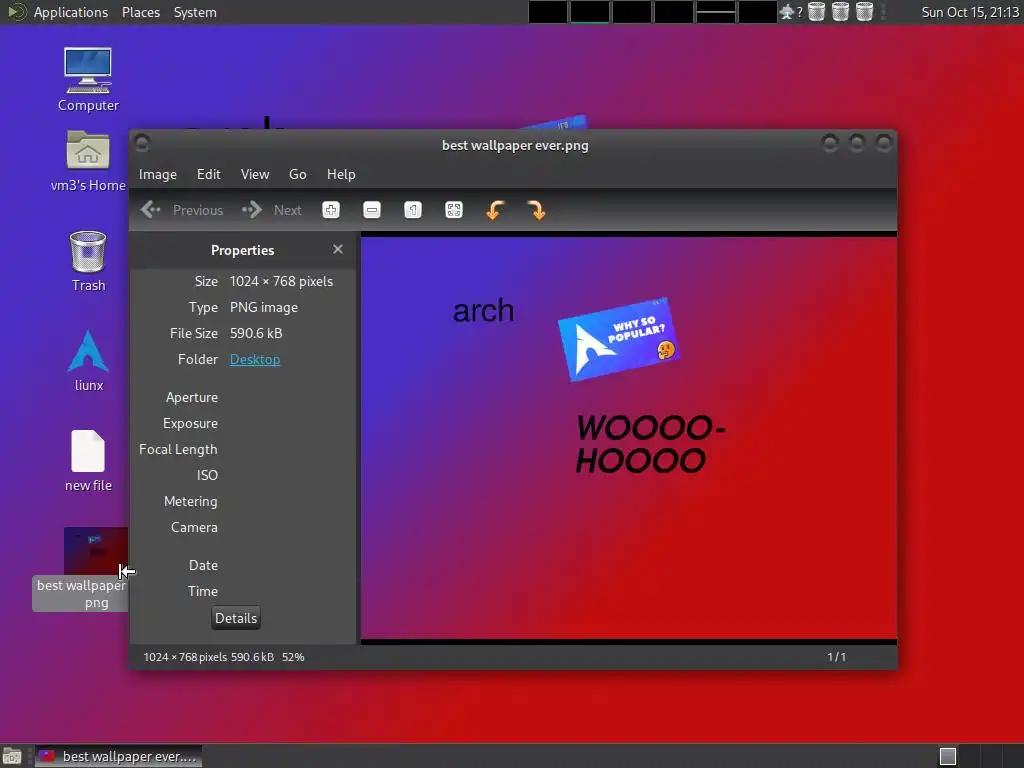1024x768 pixels.
Task: Click the PNG image type value
Action: 264,308
